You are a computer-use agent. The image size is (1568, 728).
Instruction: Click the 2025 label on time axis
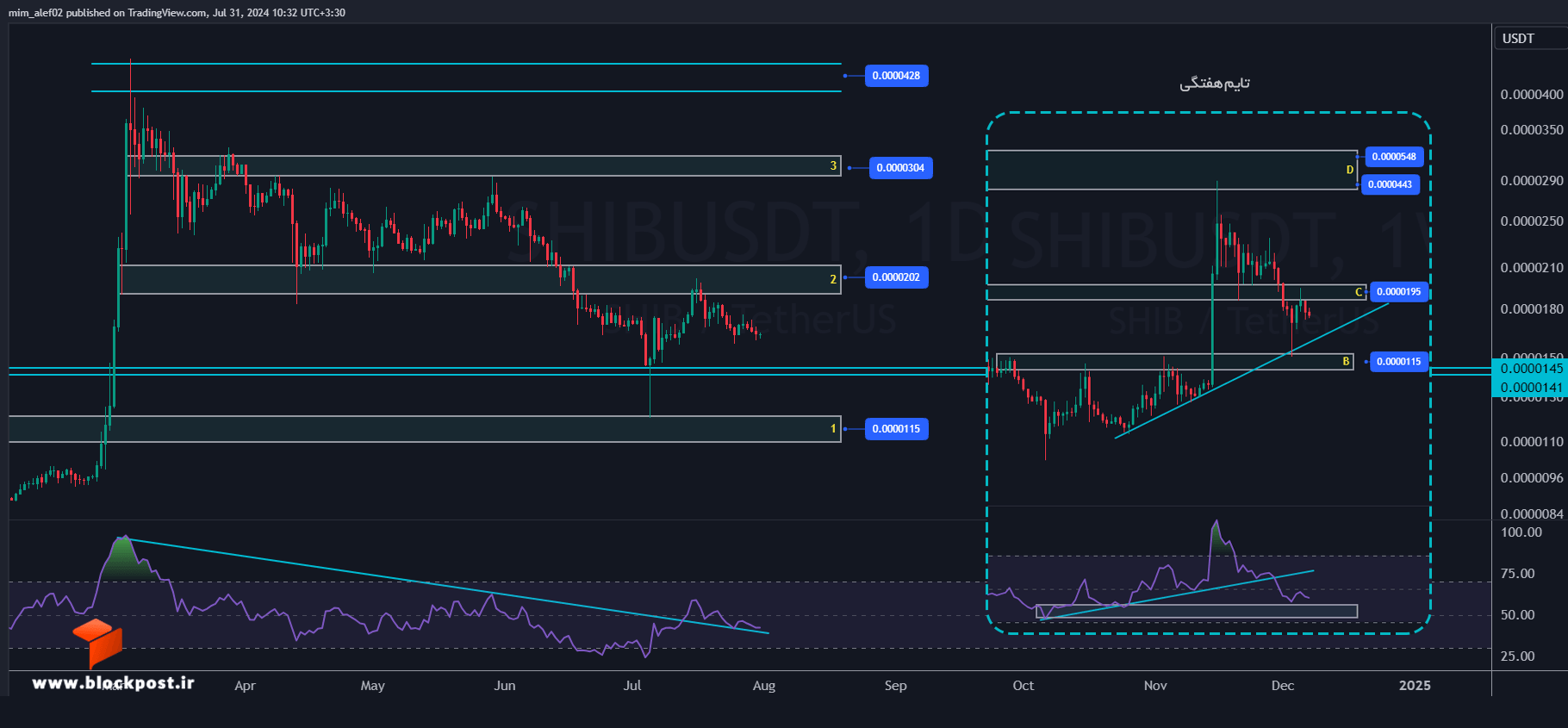point(1415,686)
